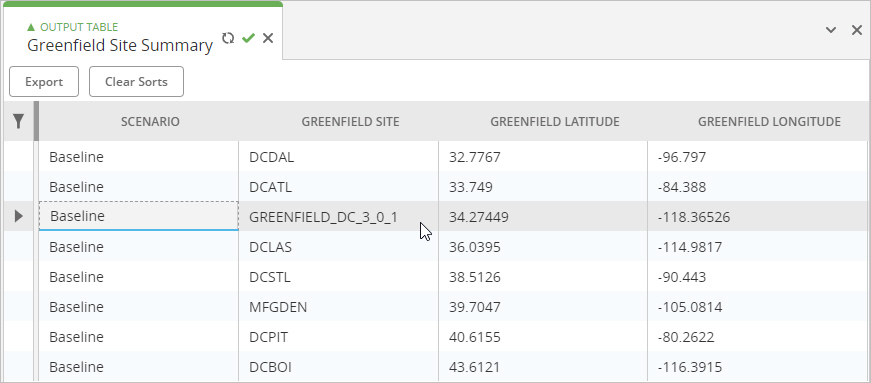This screenshot has width=871, height=383.
Task: Clear Sorts on the table
Action: coord(136,82)
